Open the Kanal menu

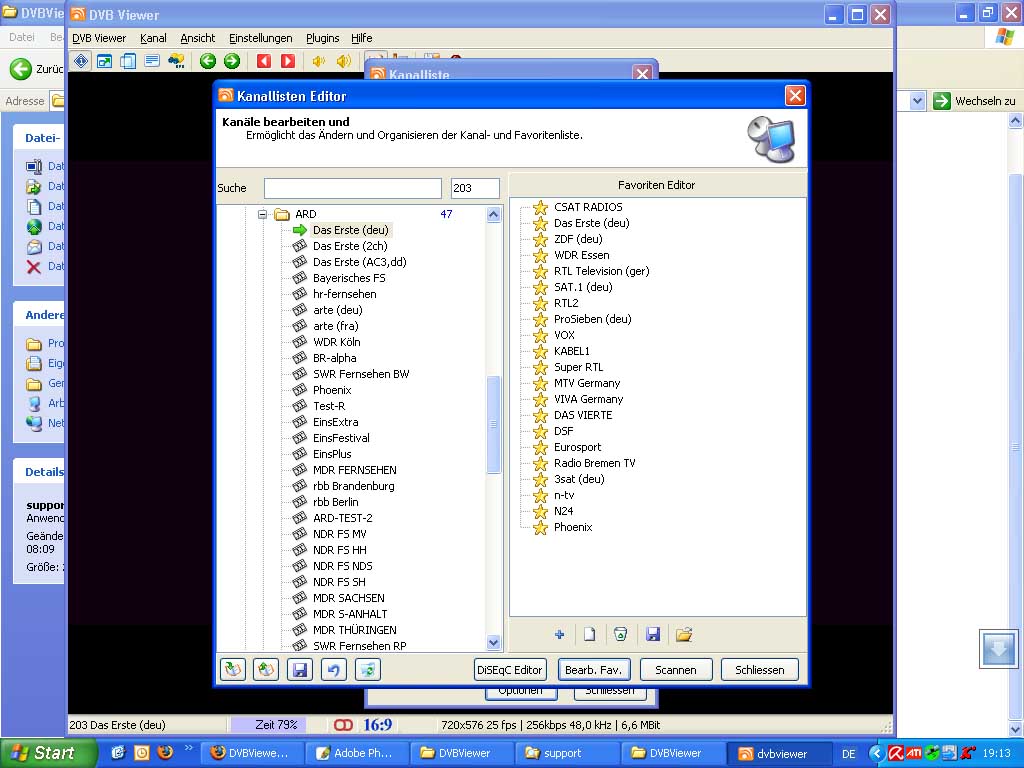pos(153,38)
